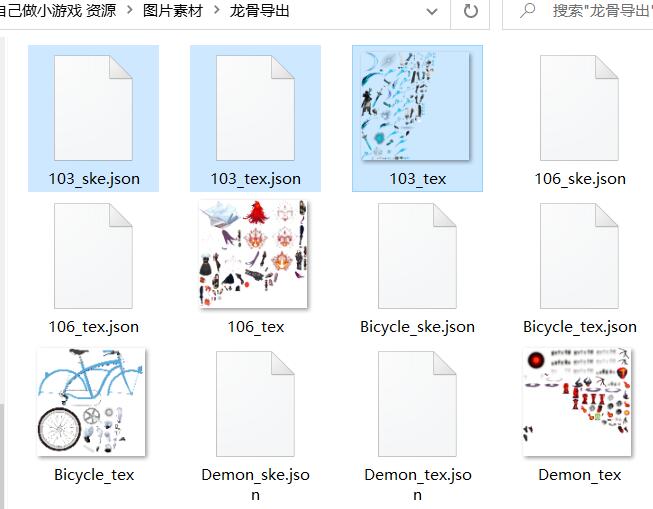Select the Bicycle_ske.json file icon
The height and width of the screenshot is (509, 653).
(x=417, y=256)
